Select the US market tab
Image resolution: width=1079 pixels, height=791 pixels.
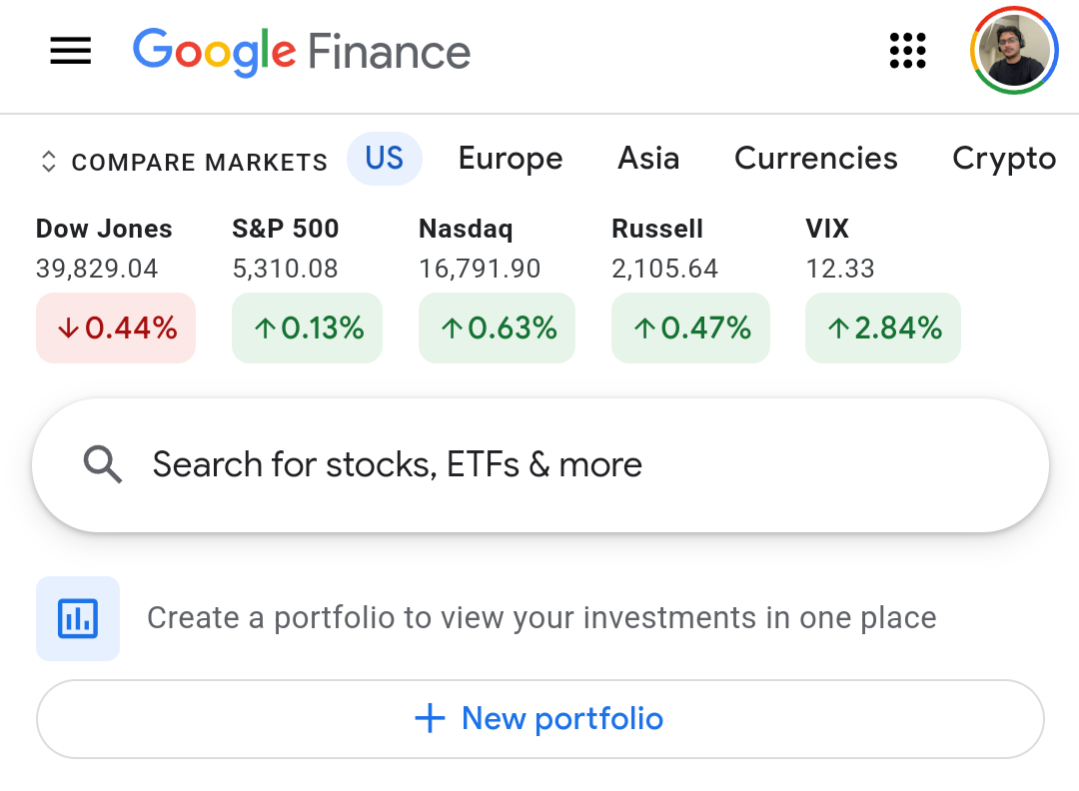[384, 158]
